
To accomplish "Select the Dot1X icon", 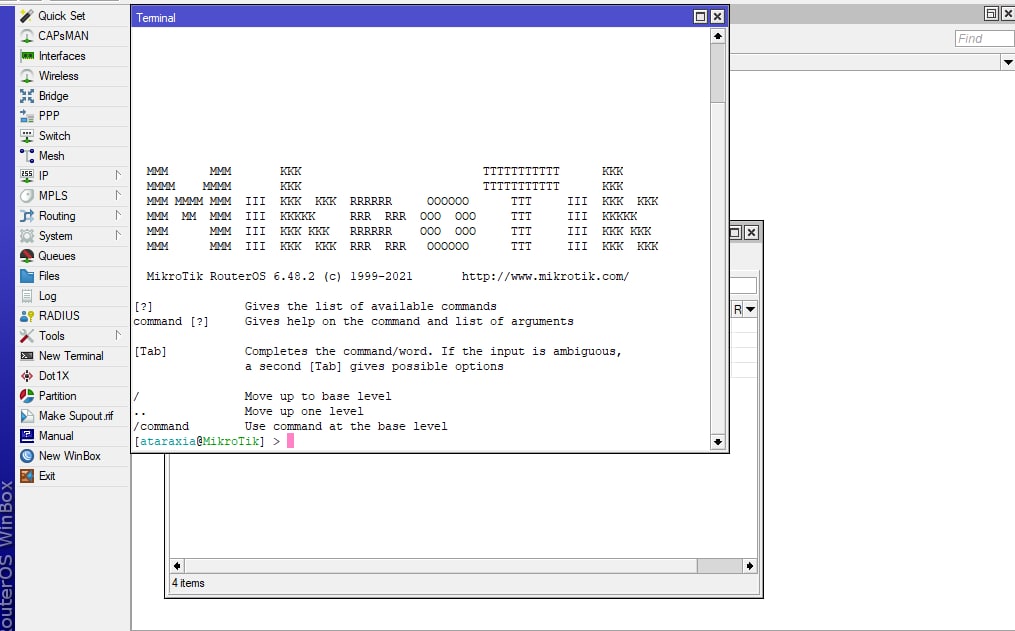I will [27, 376].
